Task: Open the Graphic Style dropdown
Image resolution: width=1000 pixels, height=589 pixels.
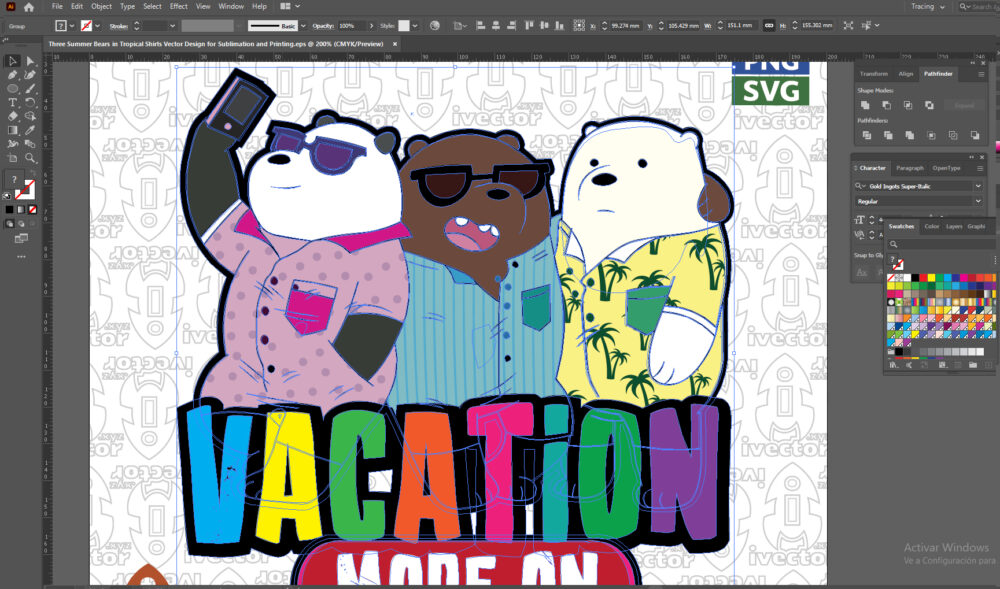Action: coord(415,26)
